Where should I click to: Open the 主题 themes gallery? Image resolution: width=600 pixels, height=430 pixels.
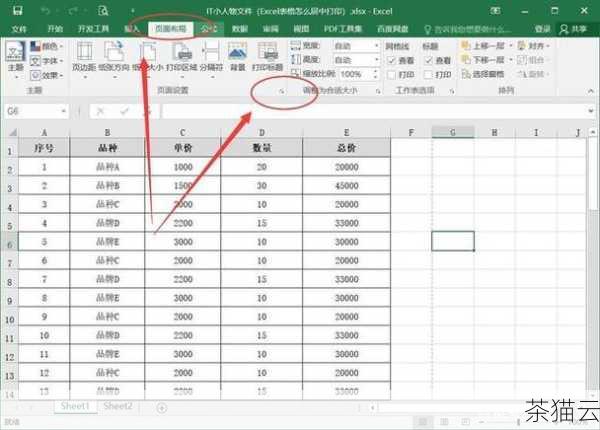pos(16,60)
